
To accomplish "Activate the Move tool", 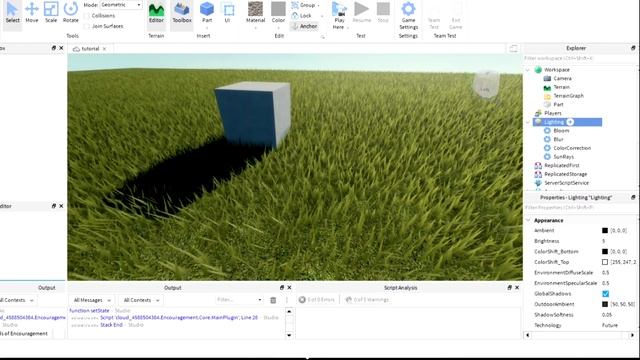I will pyautogui.click(x=31, y=13).
